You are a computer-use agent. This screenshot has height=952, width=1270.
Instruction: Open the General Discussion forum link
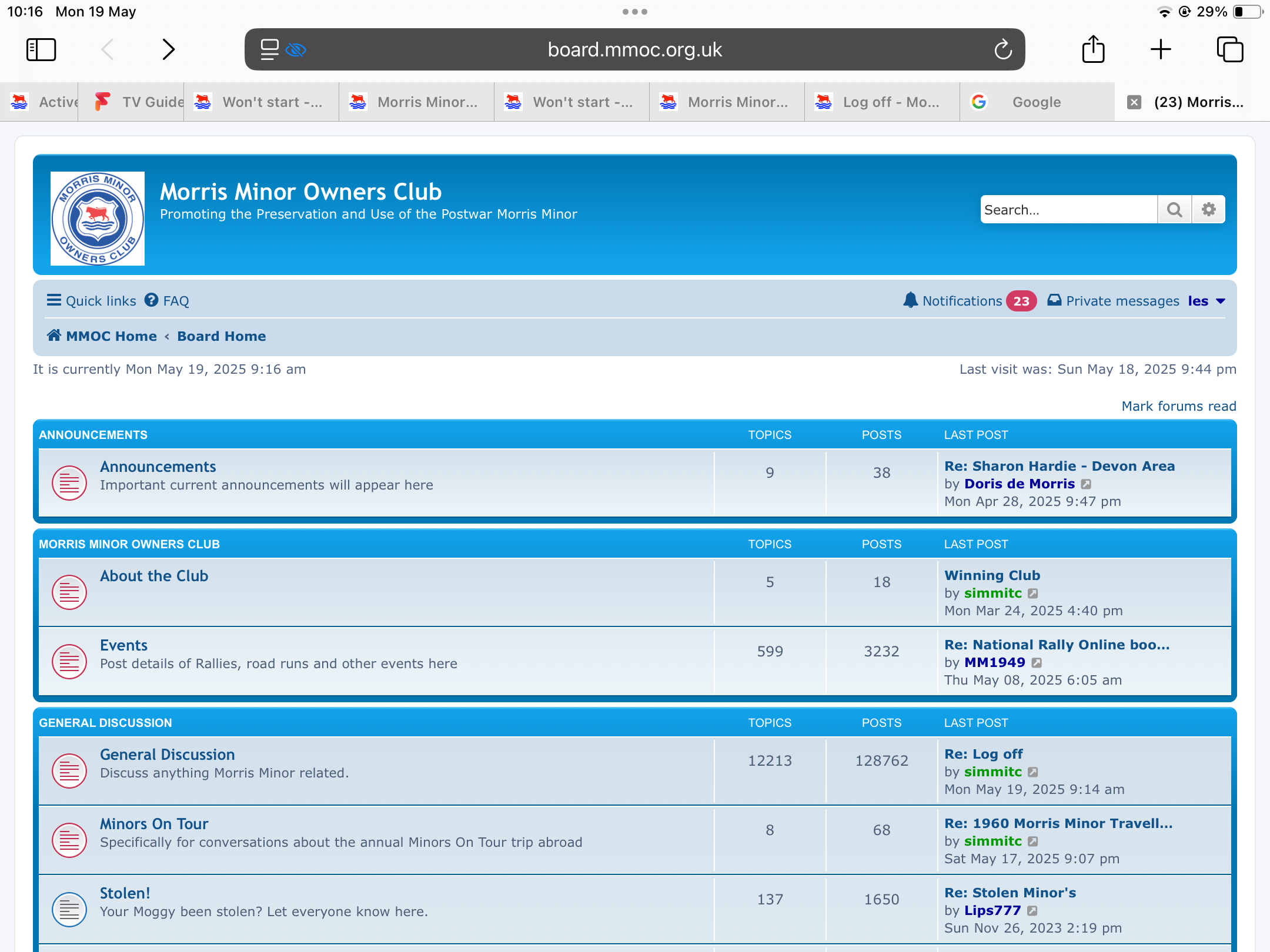[x=168, y=755]
